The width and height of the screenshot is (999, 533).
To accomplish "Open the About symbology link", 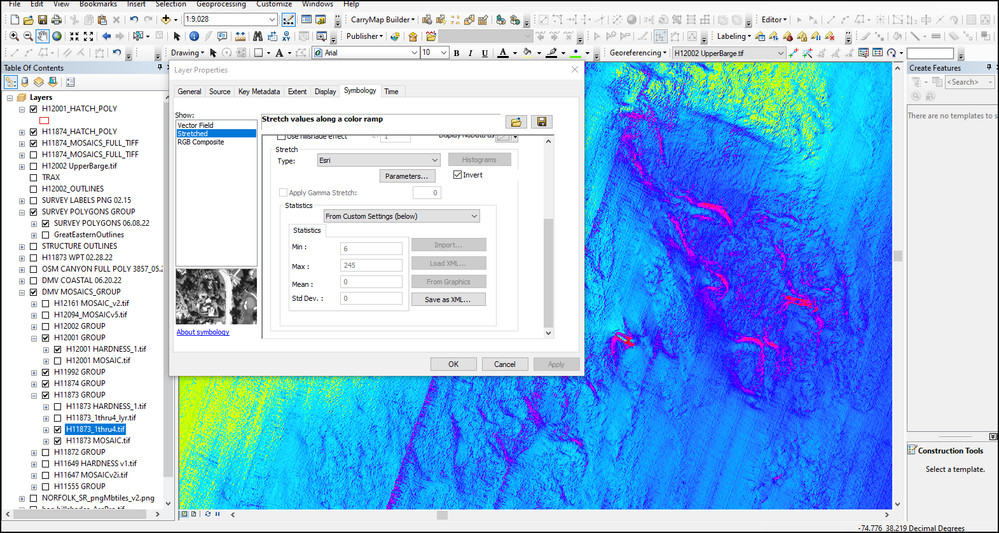I will tap(202, 332).
